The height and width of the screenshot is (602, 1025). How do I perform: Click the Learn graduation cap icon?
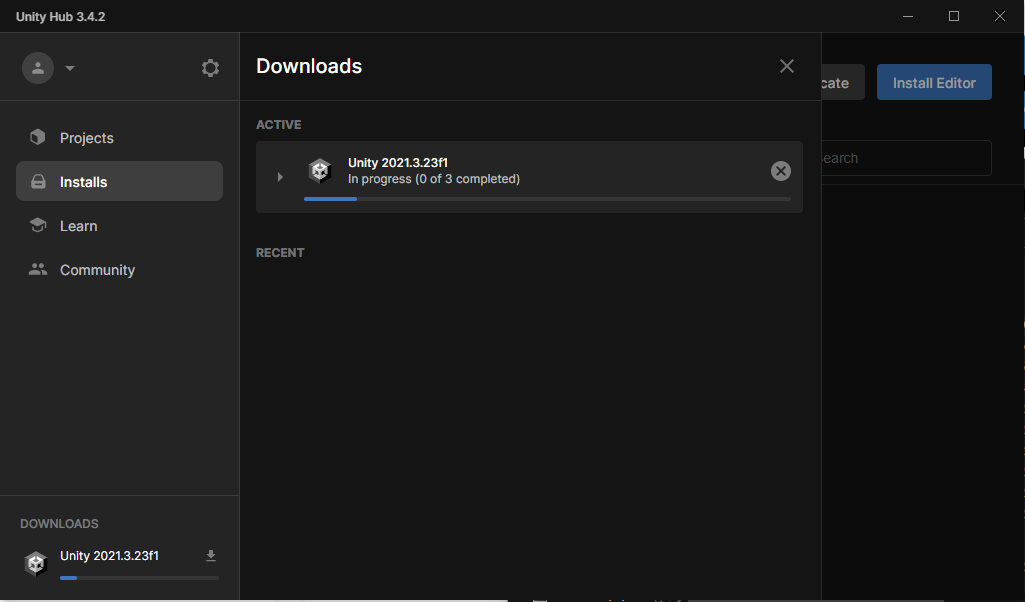tap(38, 225)
